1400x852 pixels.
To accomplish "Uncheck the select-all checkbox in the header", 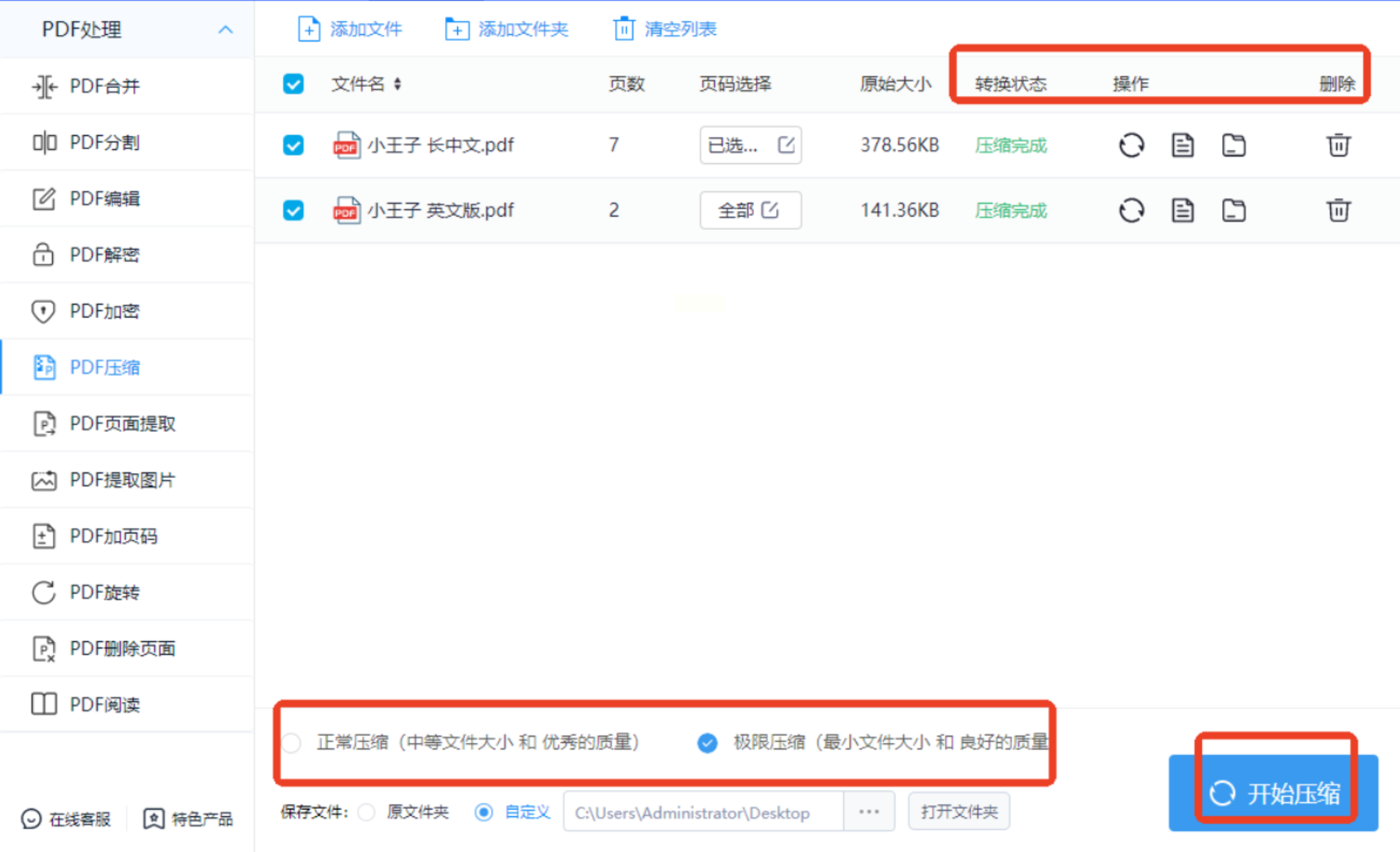I will point(293,84).
